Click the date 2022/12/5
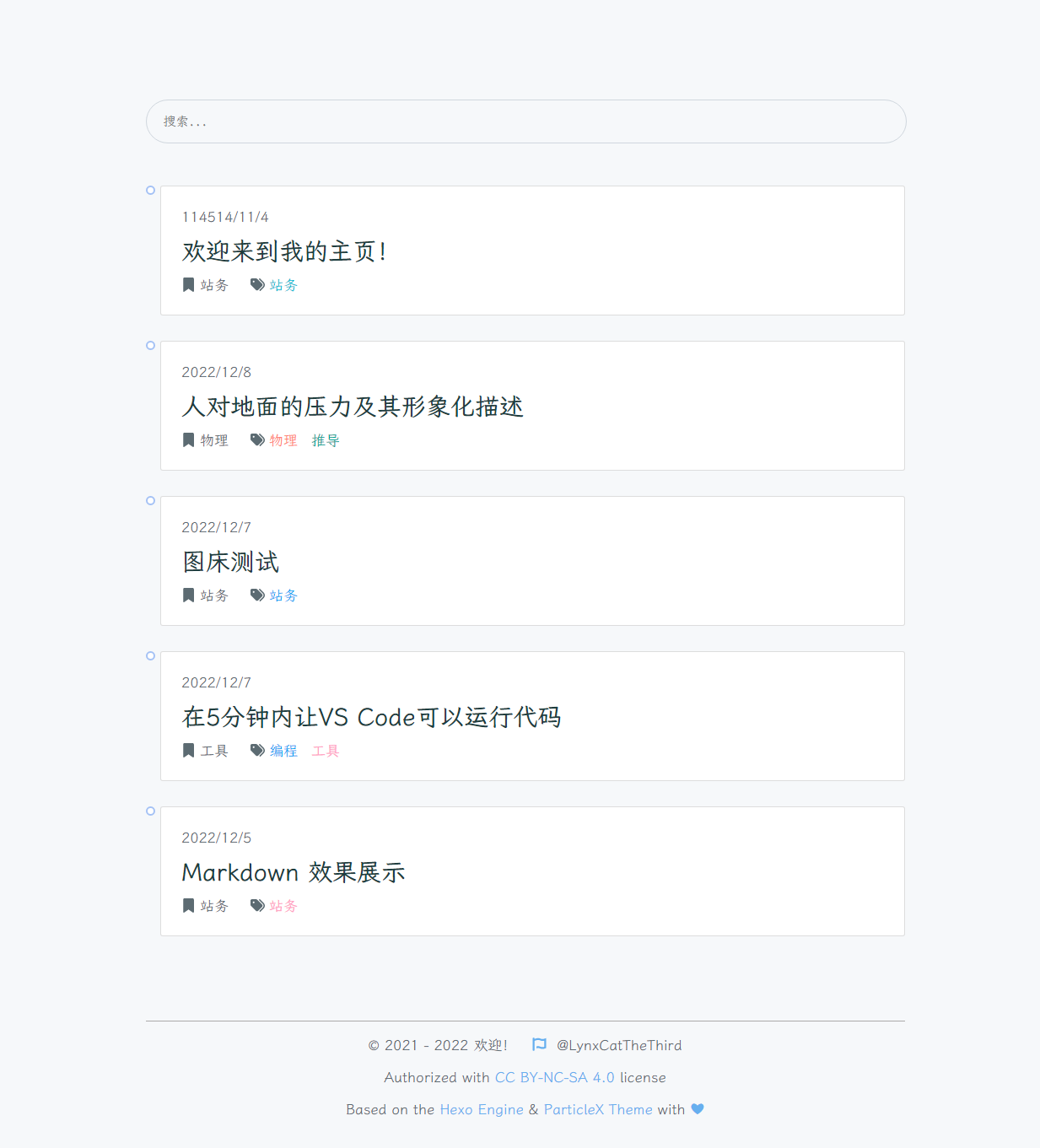 [x=217, y=838]
